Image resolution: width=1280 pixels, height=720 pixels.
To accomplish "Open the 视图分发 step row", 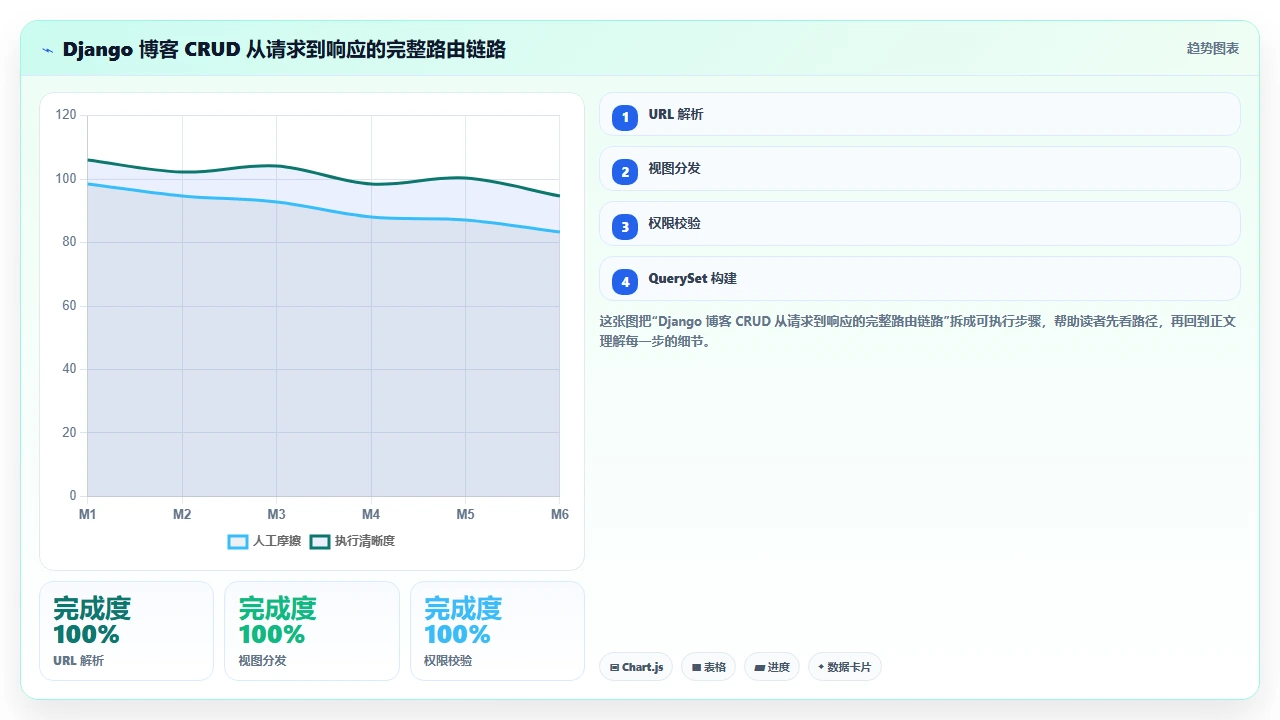I will pyautogui.click(x=919, y=169).
